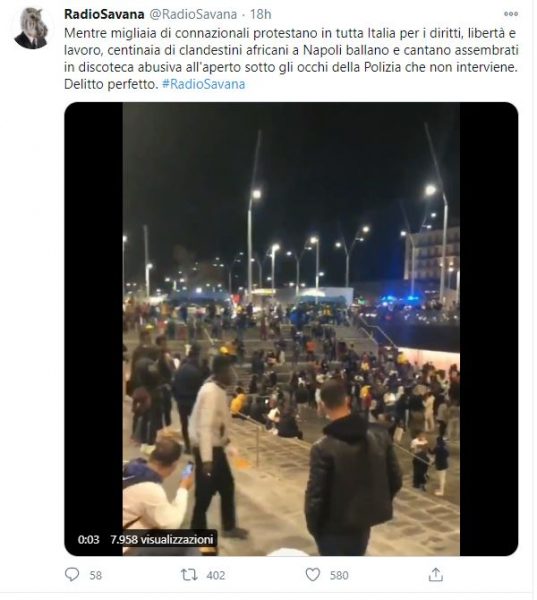
Task: Play the embedded Napoli crowd video
Action: coord(291,329)
